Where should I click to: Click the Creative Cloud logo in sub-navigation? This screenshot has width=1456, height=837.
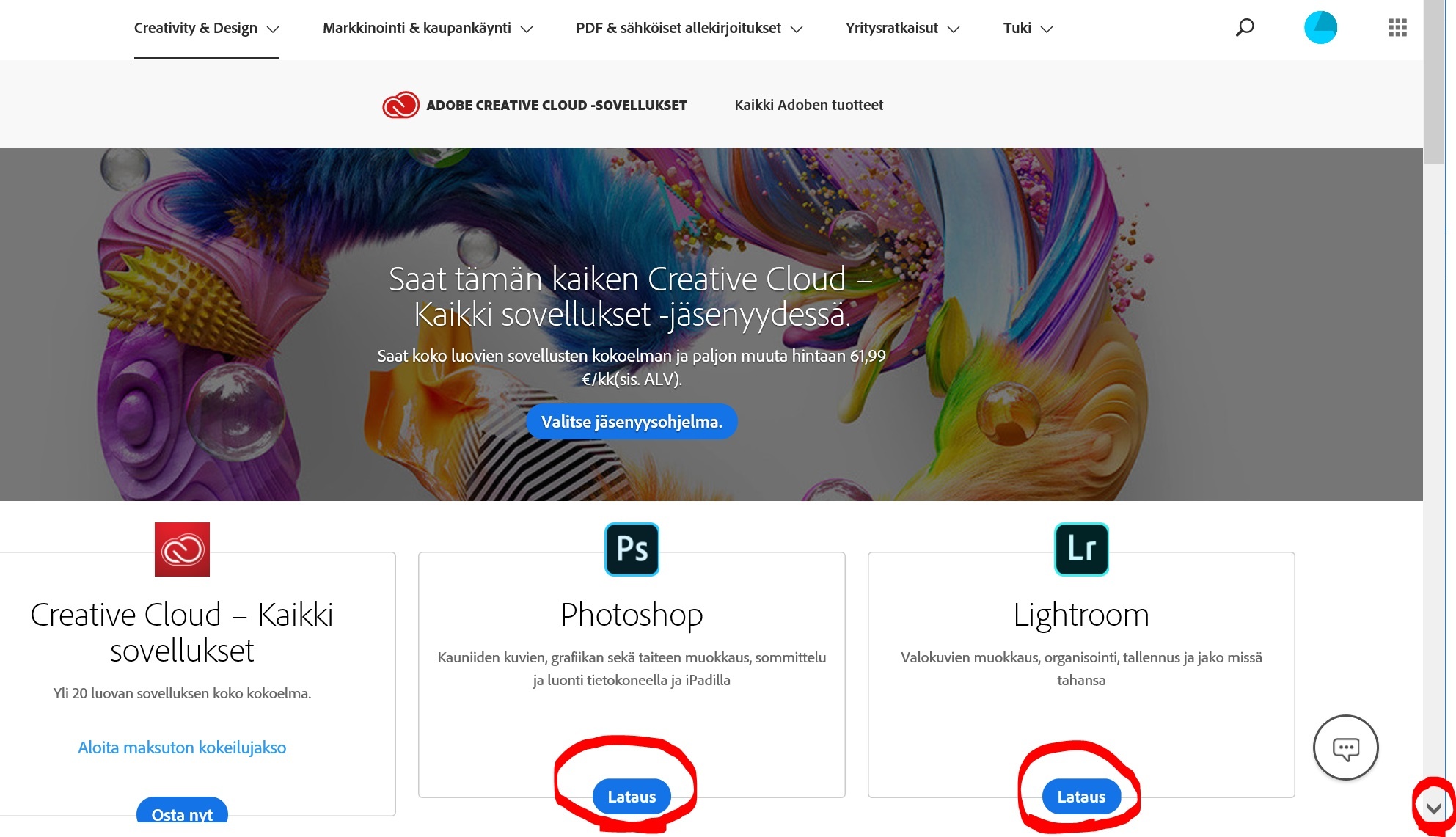pyautogui.click(x=400, y=105)
